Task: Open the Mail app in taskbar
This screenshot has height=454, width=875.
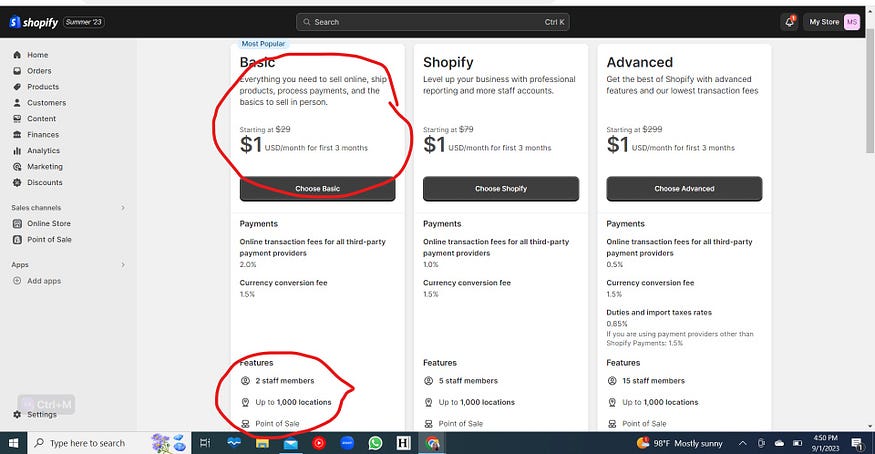Action: click(290, 443)
